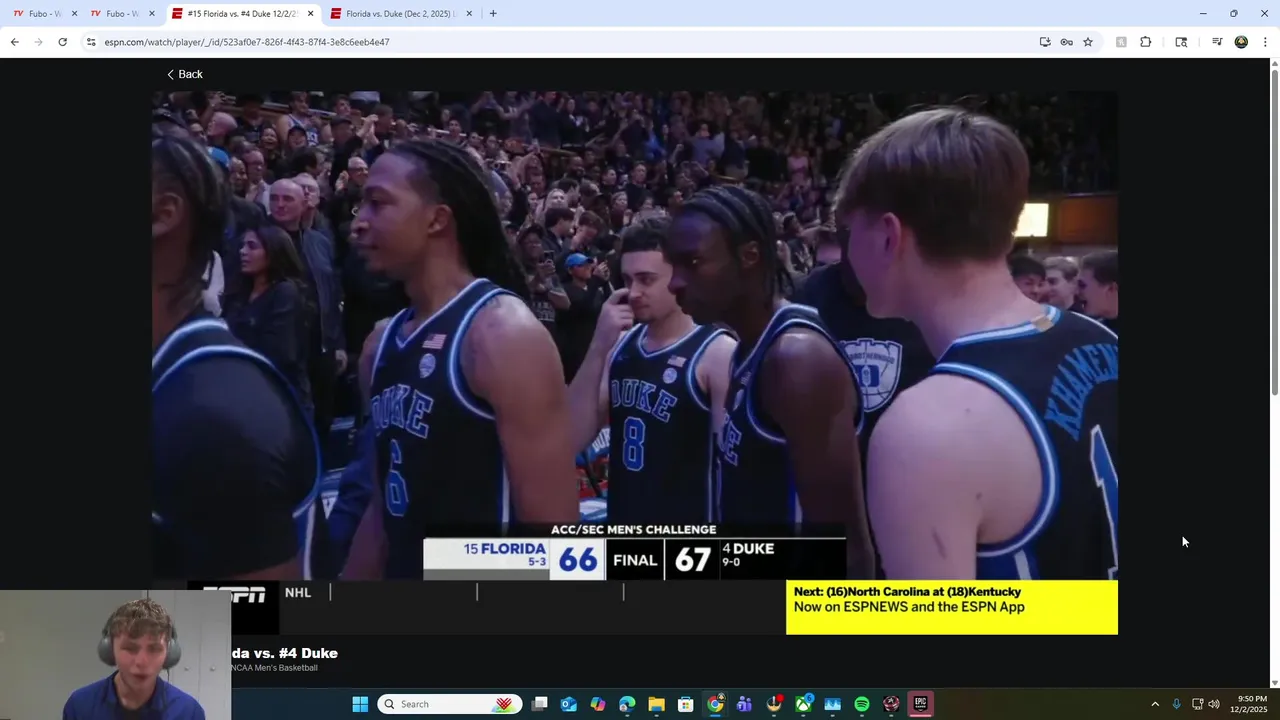1280x720 pixels.
Task: Click the Florida vs. #4 Duke video title
Action: pos(284,653)
